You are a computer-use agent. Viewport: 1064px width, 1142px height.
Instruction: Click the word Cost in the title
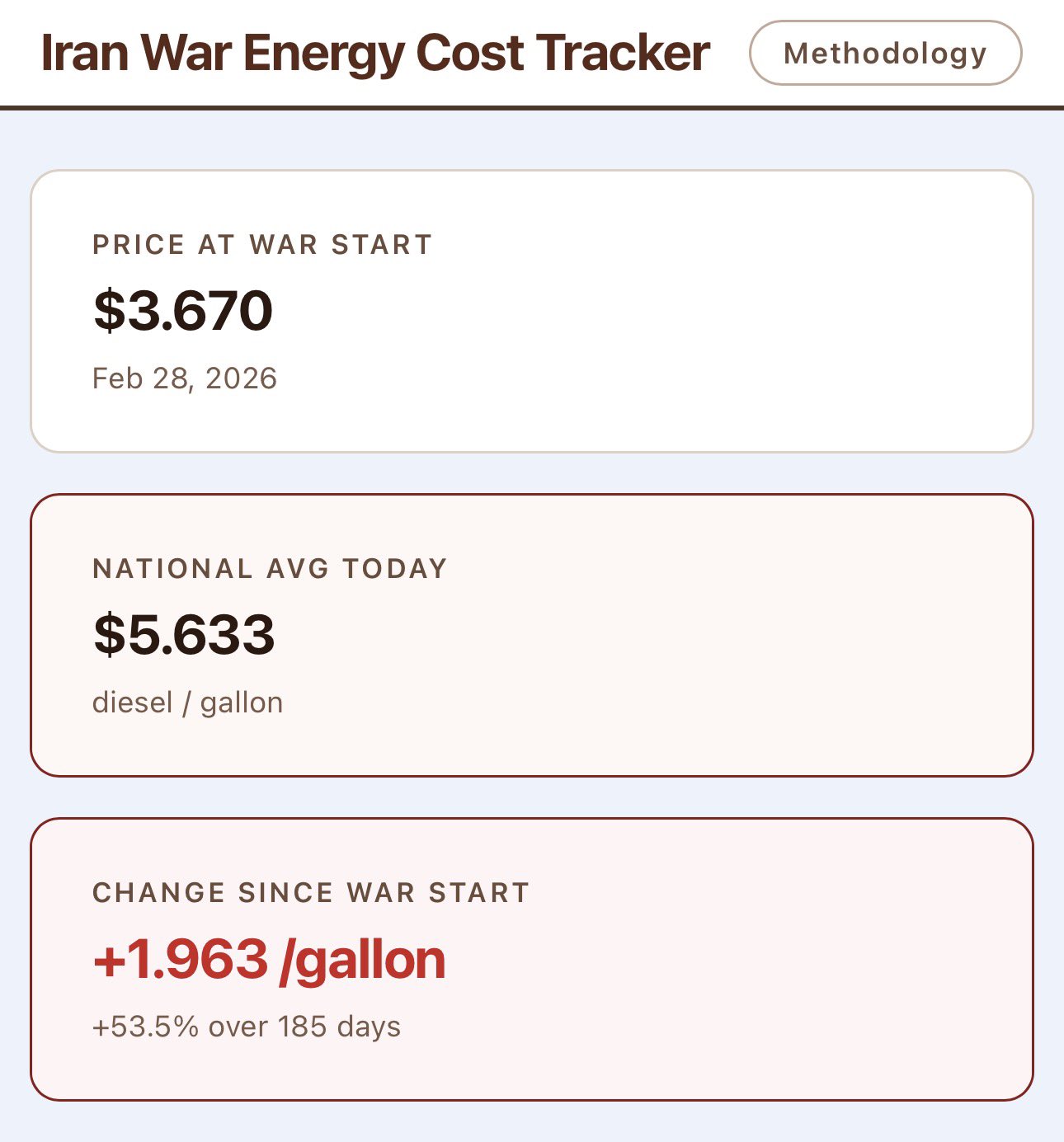click(x=470, y=53)
